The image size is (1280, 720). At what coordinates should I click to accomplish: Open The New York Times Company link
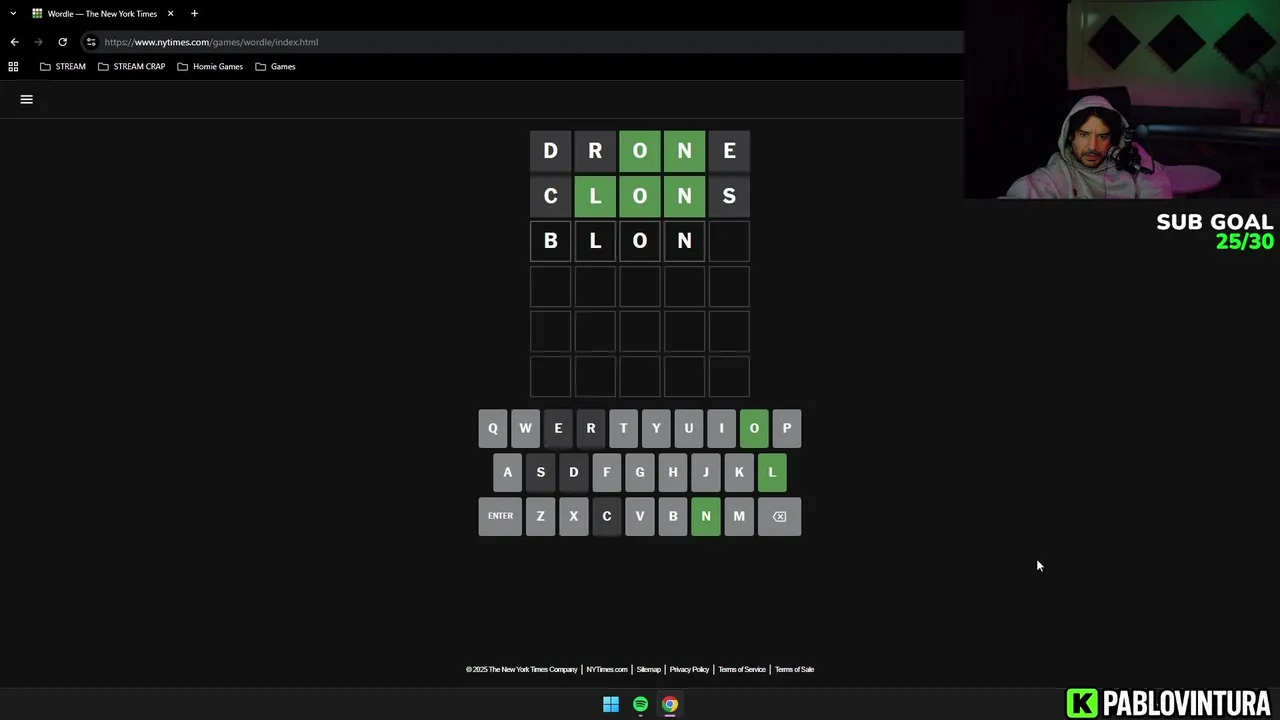522,669
